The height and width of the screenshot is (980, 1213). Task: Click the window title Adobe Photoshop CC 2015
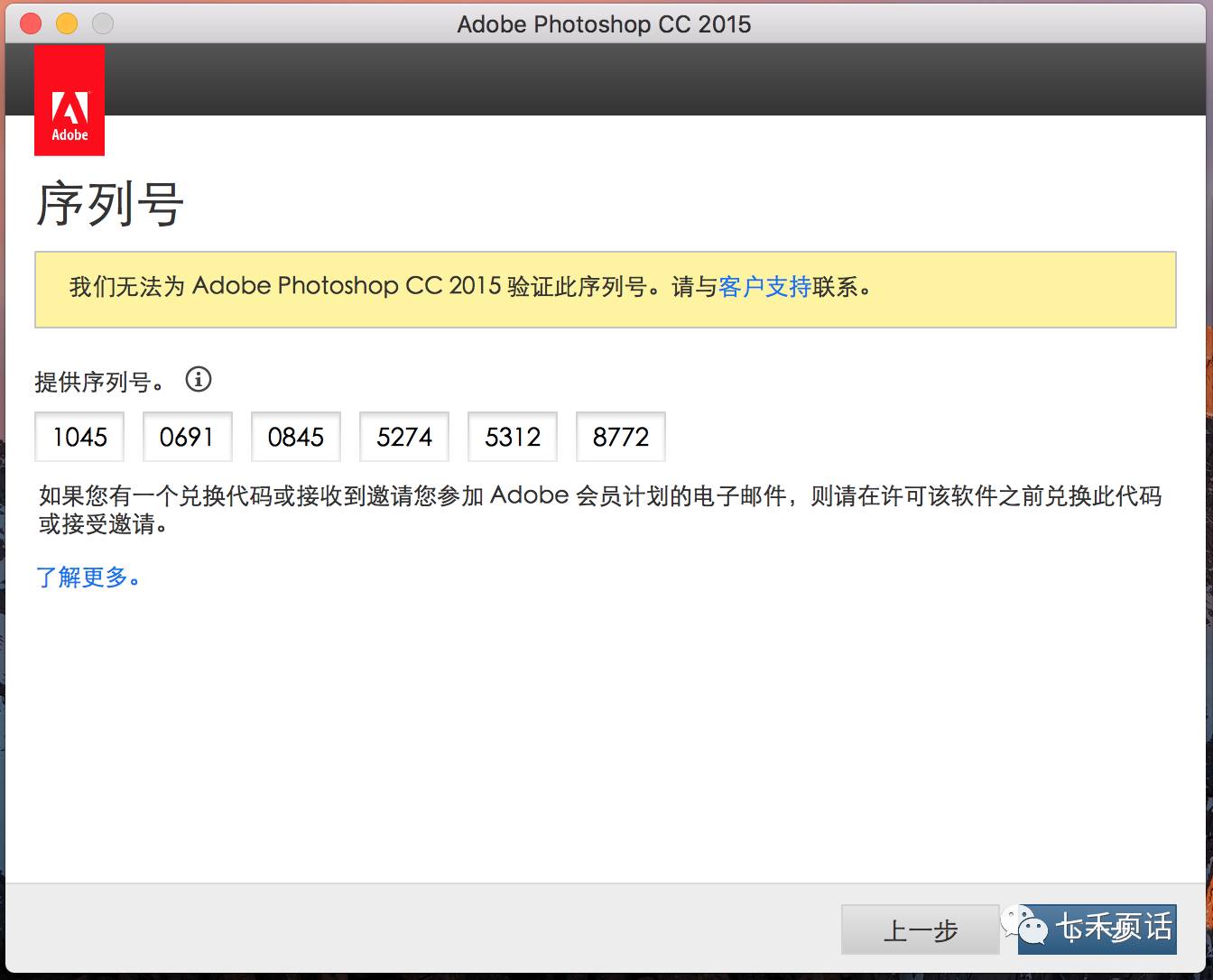[x=604, y=24]
